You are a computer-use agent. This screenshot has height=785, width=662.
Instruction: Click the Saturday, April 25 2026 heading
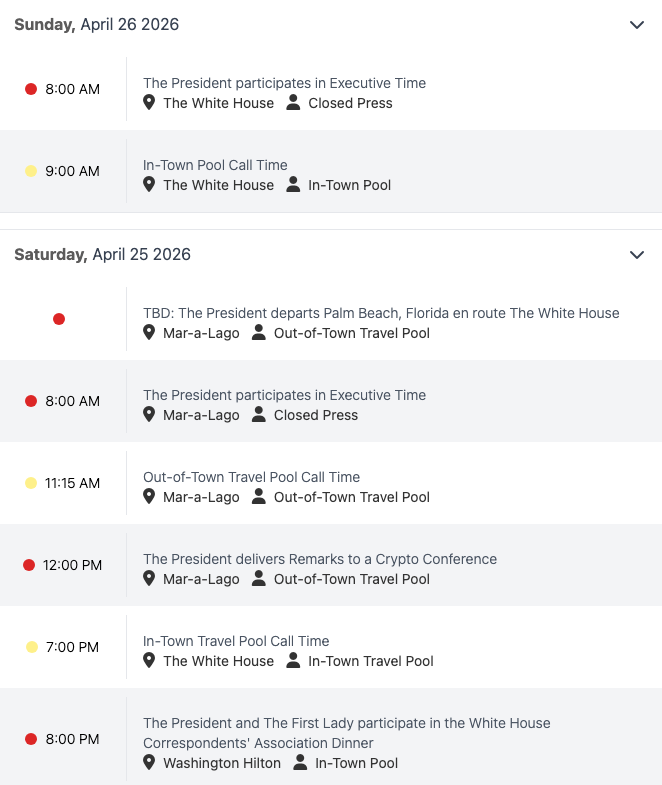point(102,255)
